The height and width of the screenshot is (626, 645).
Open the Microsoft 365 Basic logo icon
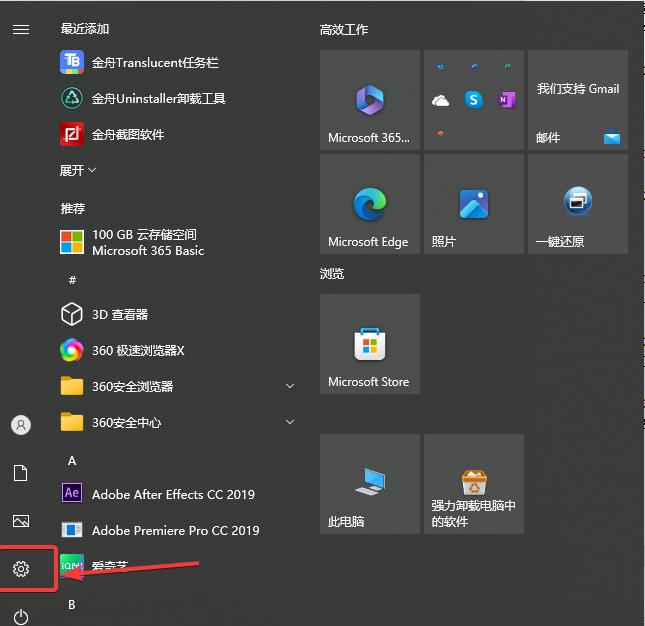pyautogui.click(x=72, y=242)
